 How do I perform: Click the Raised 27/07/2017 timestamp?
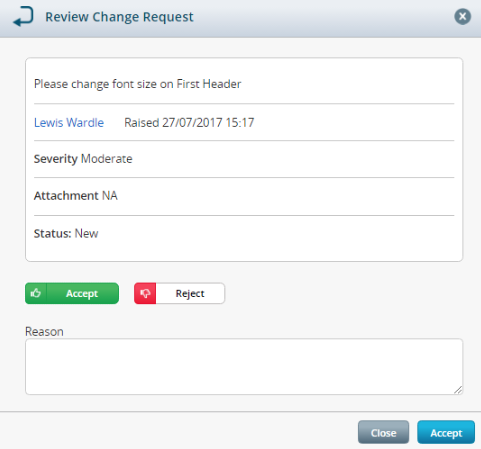click(x=189, y=123)
